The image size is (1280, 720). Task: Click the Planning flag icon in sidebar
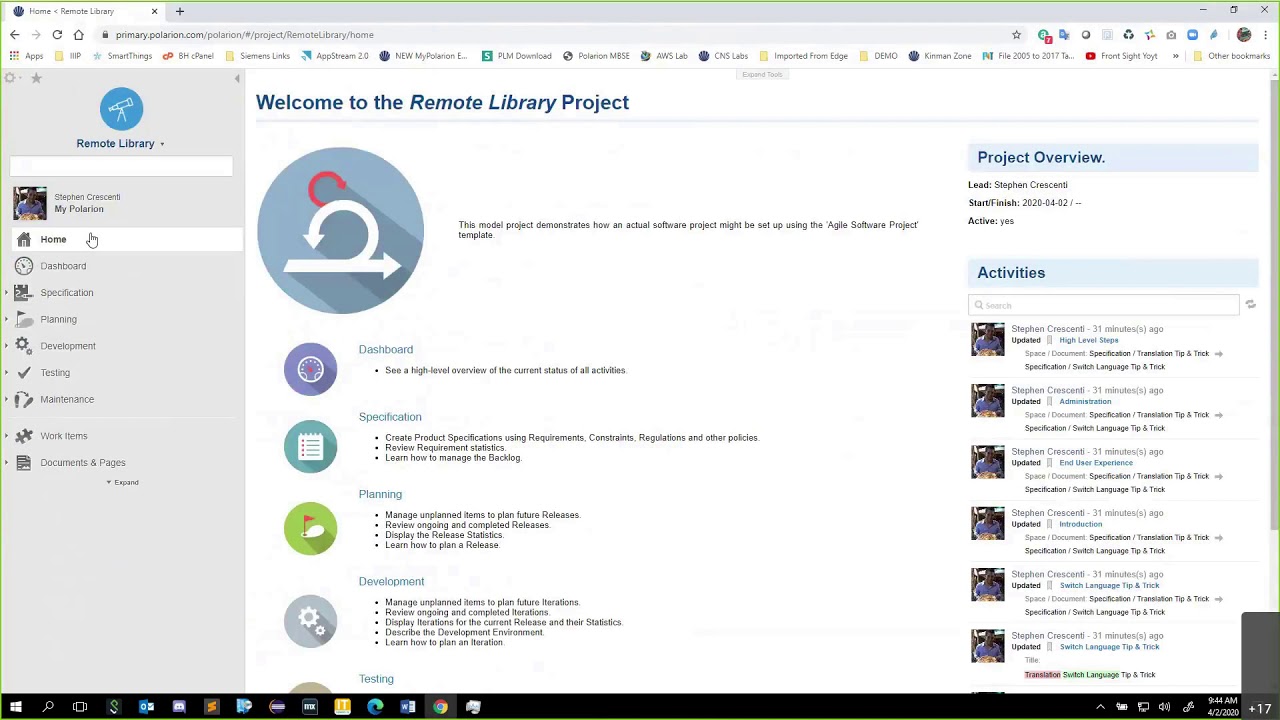24,319
